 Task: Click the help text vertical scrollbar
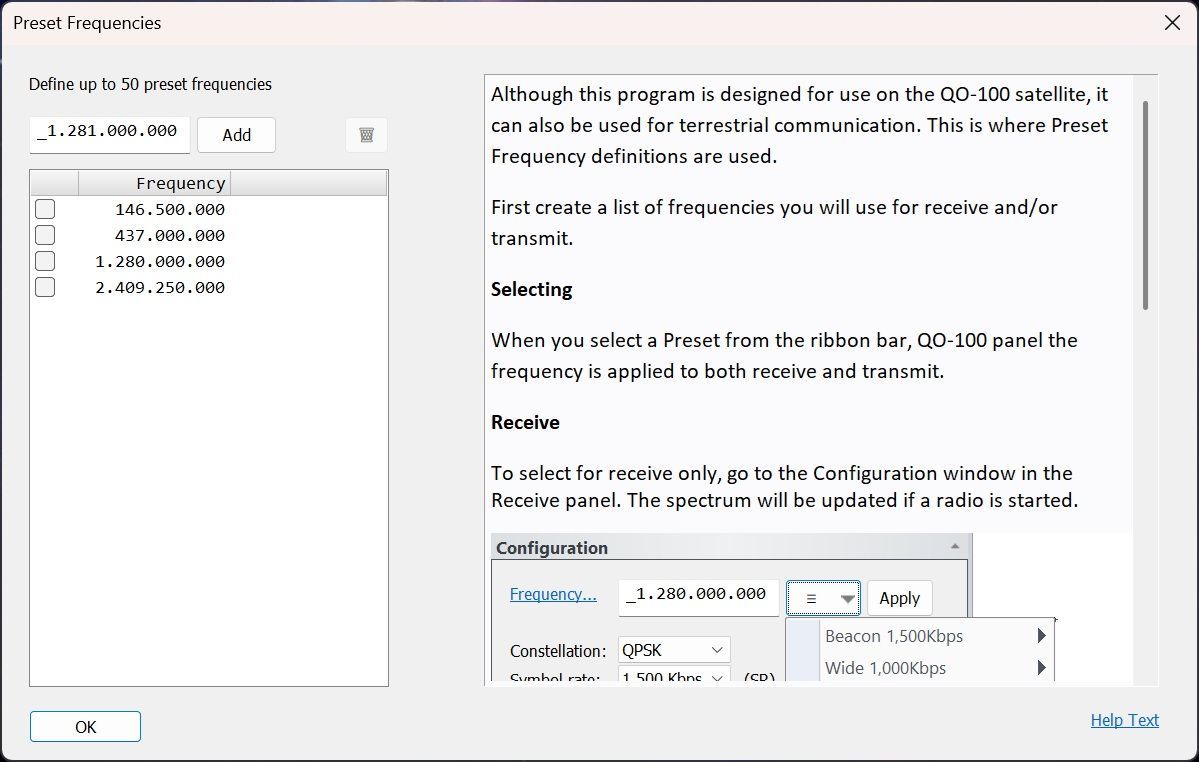[1145, 205]
